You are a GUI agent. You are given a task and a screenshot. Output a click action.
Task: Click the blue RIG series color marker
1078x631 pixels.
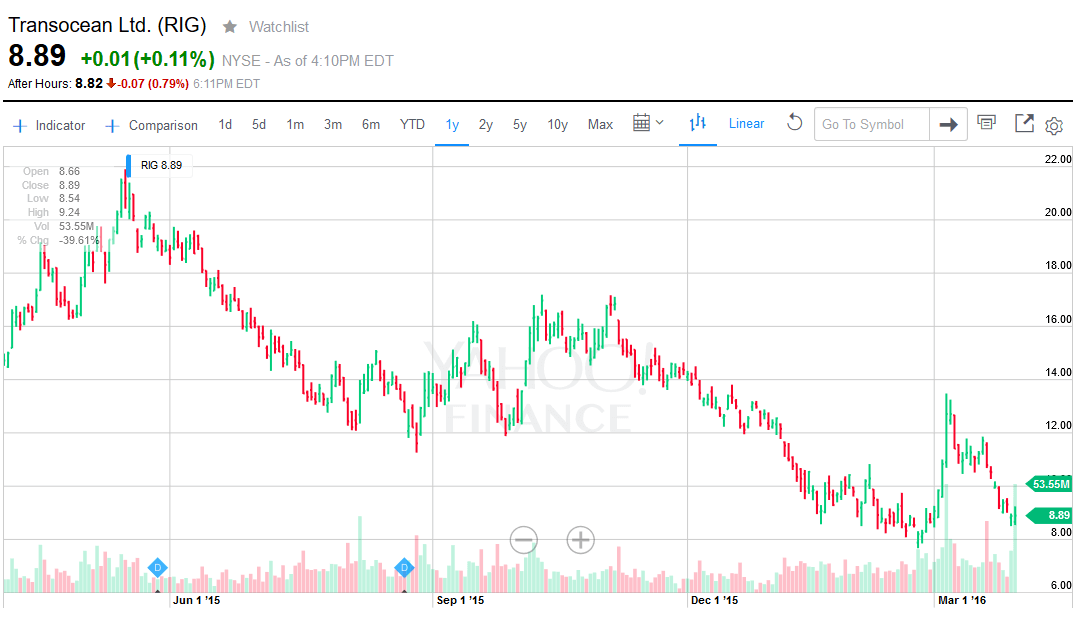(x=129, y=166)
